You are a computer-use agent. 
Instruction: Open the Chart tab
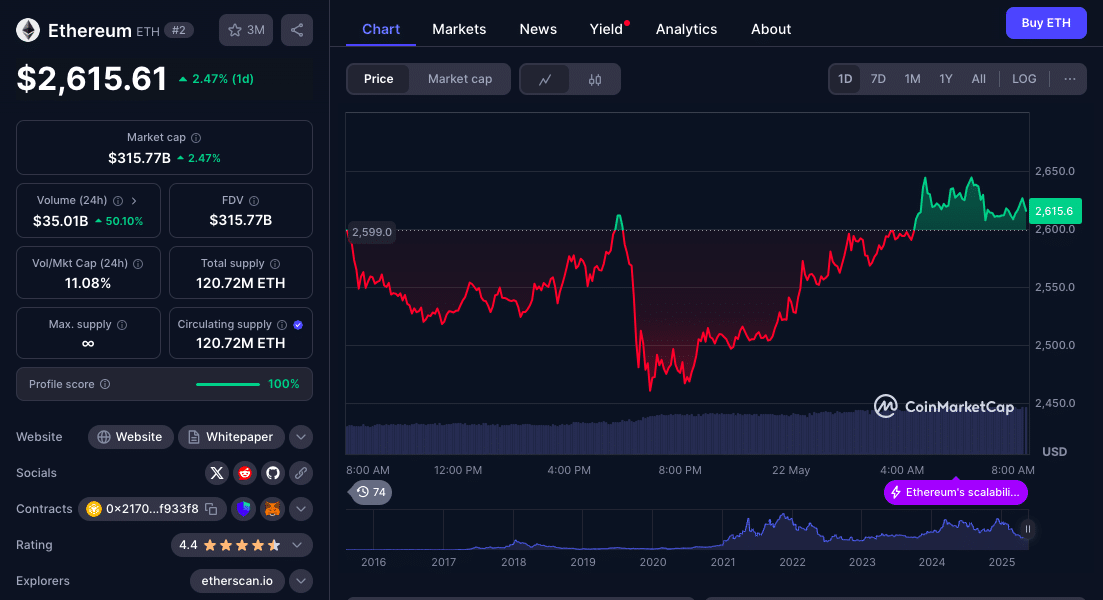tap(381, 30)
